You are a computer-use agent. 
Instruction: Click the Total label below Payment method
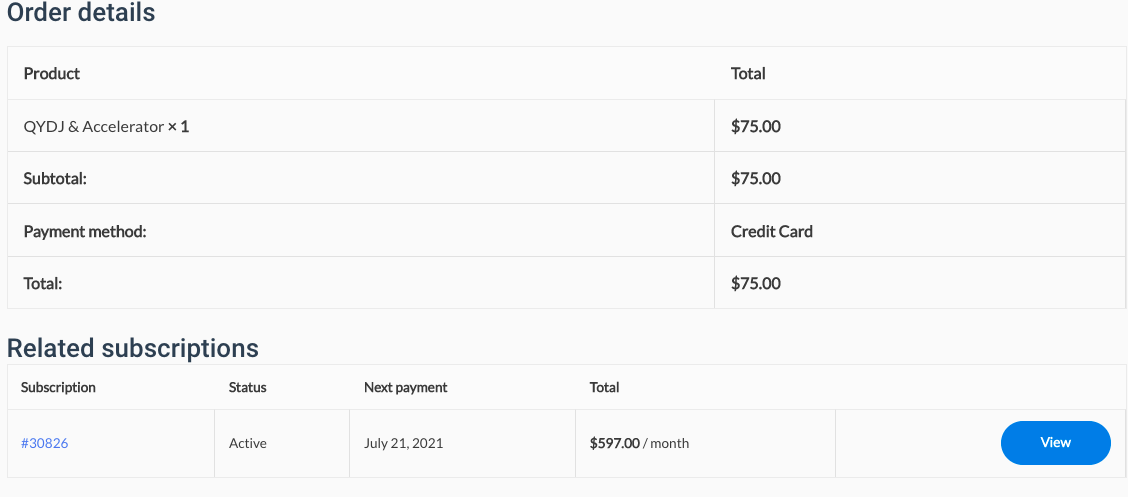[x=43, y=283]
